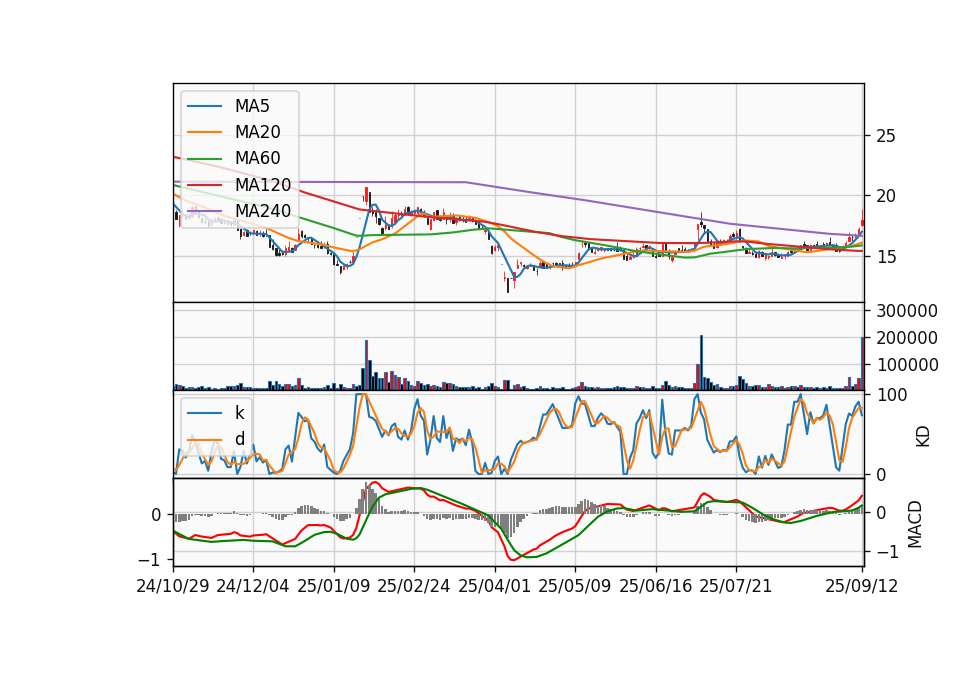
Task: Click the price axis value 20
Action: pyautogui.click(x=885, y=196)
